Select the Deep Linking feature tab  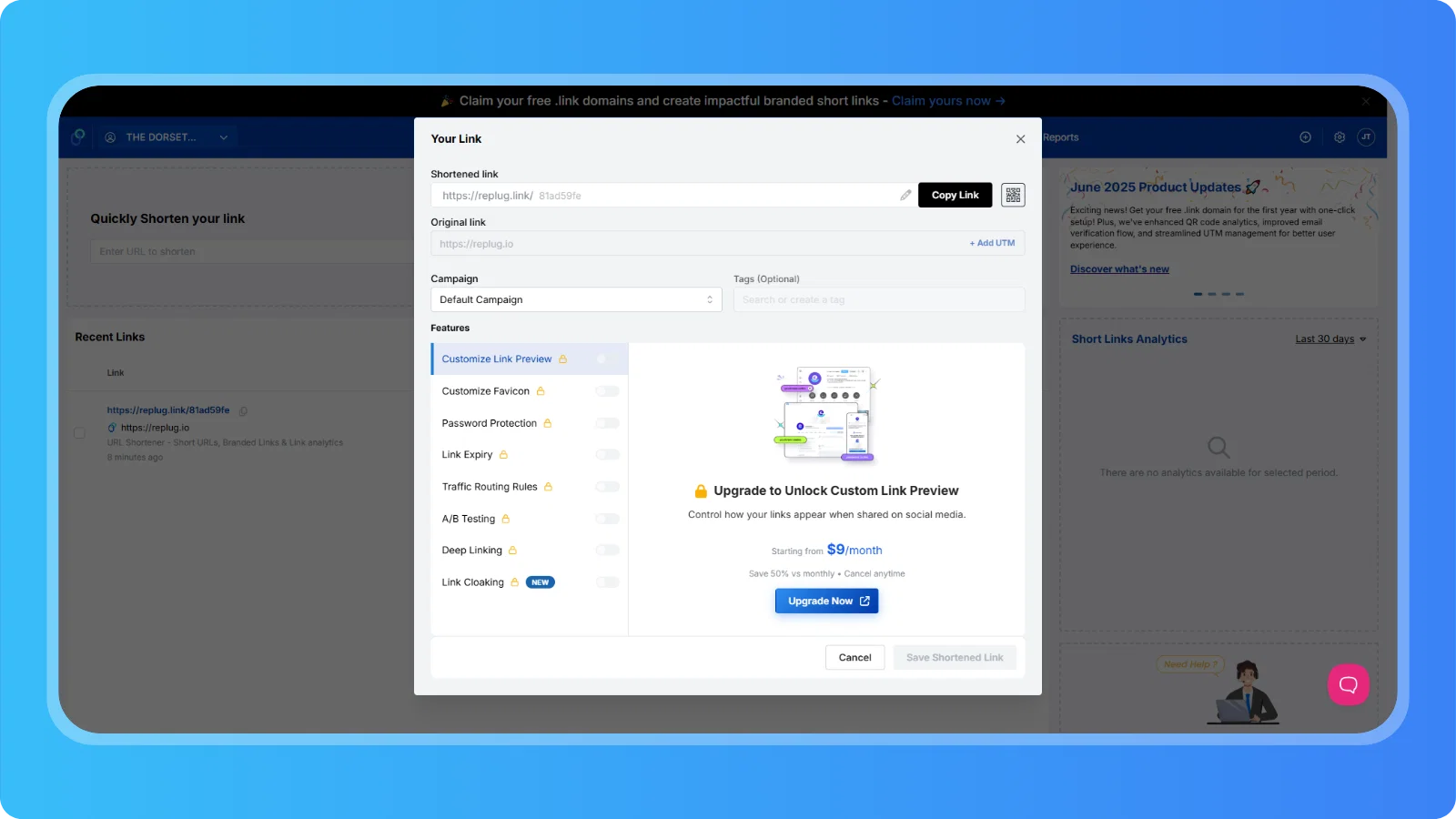tap(530, 551)
